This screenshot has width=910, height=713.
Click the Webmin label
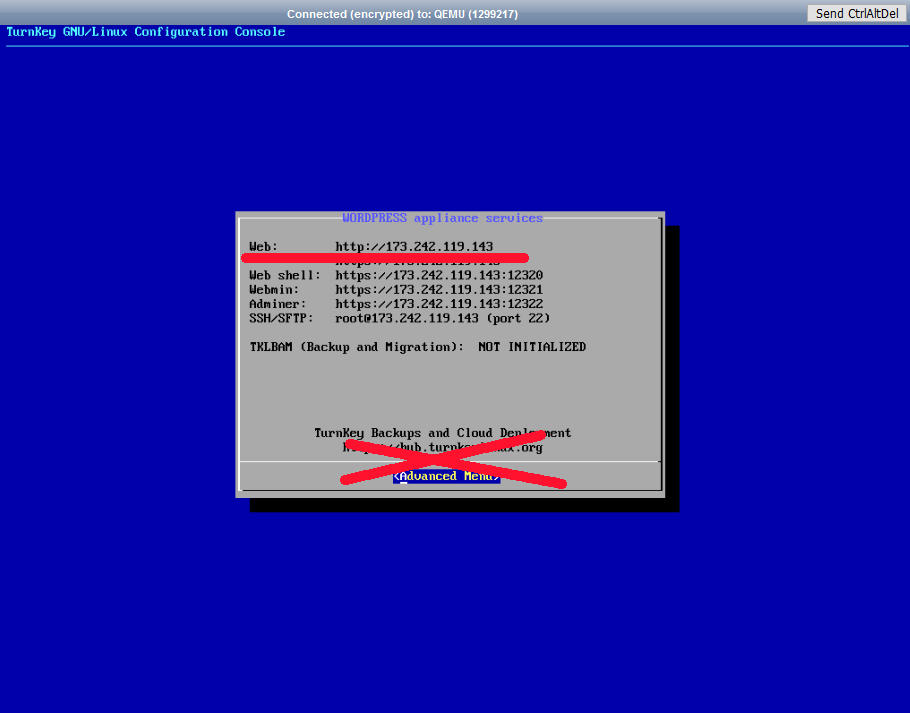(x=274, y=289)
